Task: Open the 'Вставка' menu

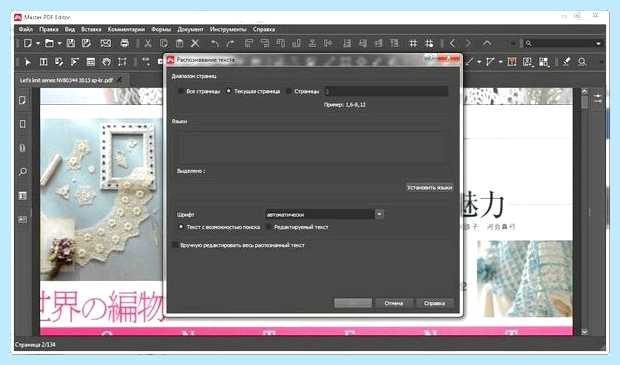Action: [91, 29]
